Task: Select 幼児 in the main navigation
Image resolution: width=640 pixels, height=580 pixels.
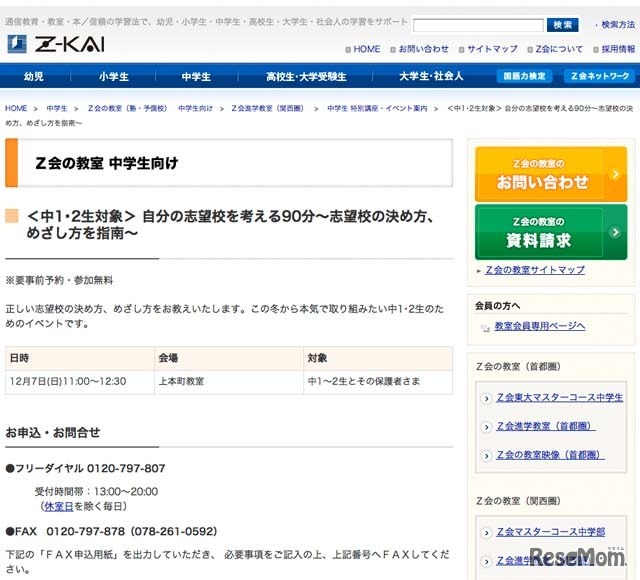Action: [34, 76]
